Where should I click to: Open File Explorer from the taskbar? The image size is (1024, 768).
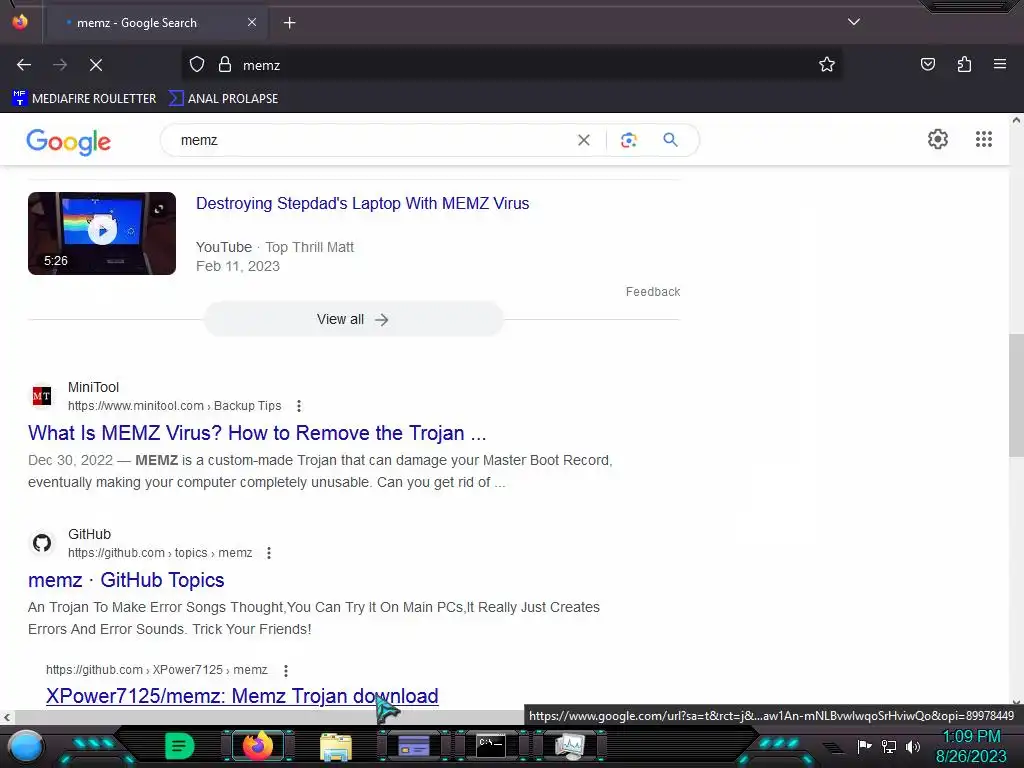(x=336, y=746)
